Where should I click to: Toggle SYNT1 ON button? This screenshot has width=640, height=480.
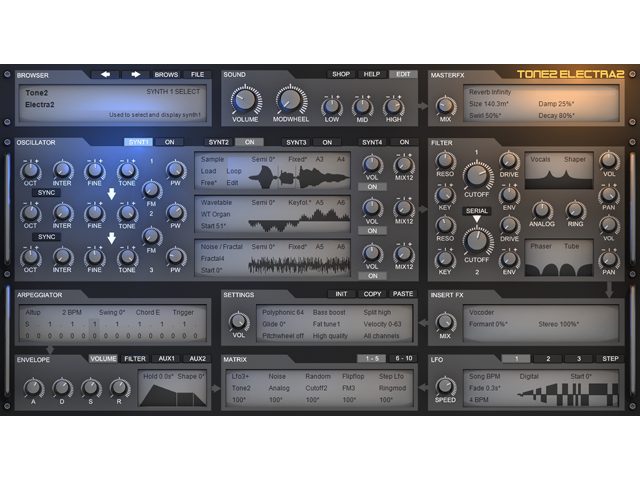coord(169,142)
